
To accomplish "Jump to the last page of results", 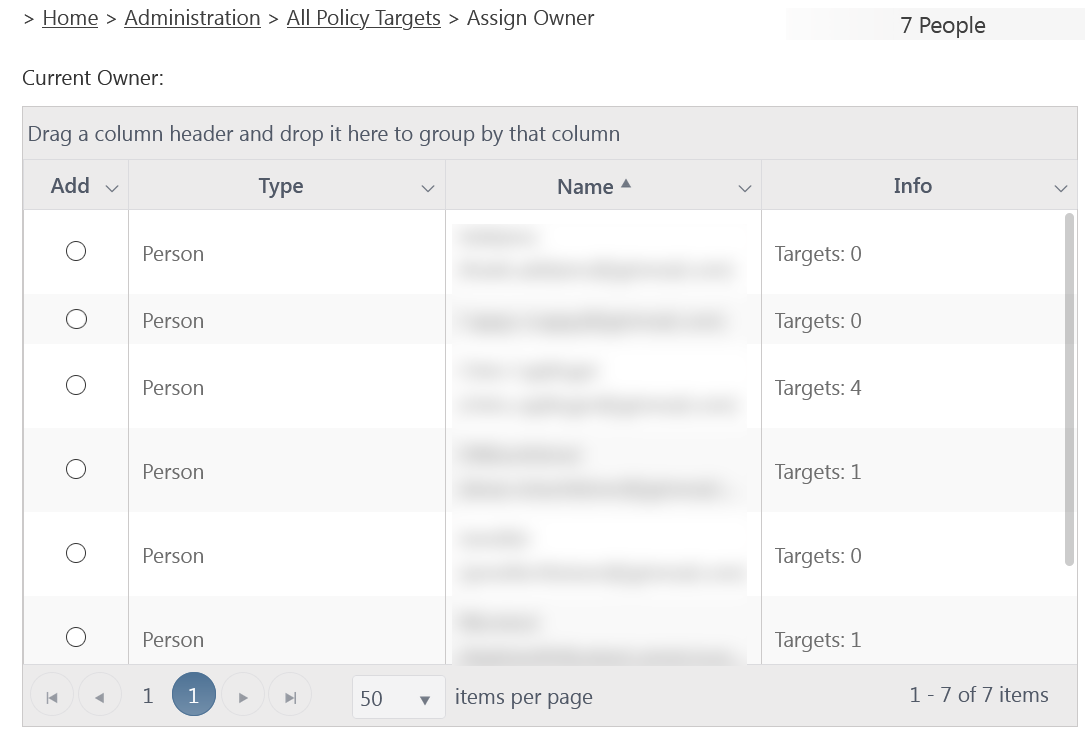I will [290, 697].
